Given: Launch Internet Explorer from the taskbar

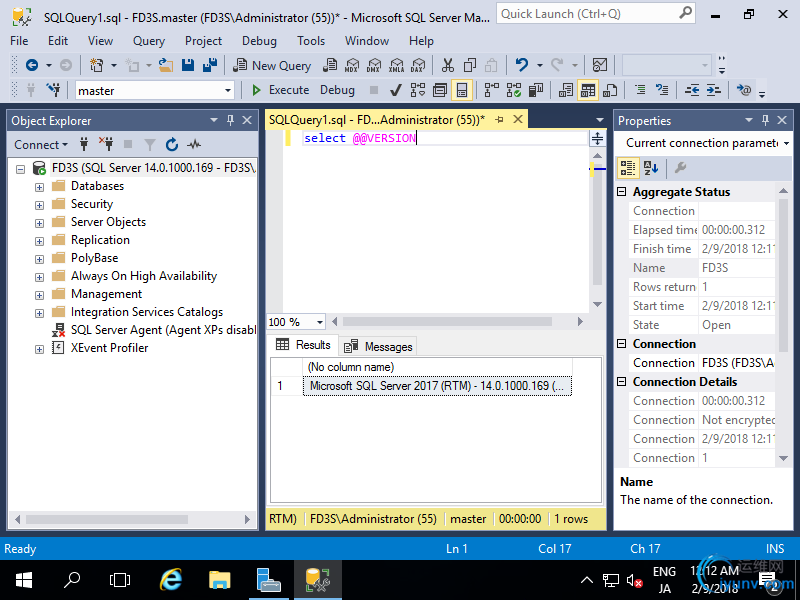Looking at the screenshot, I should click(x=171, y=580).
